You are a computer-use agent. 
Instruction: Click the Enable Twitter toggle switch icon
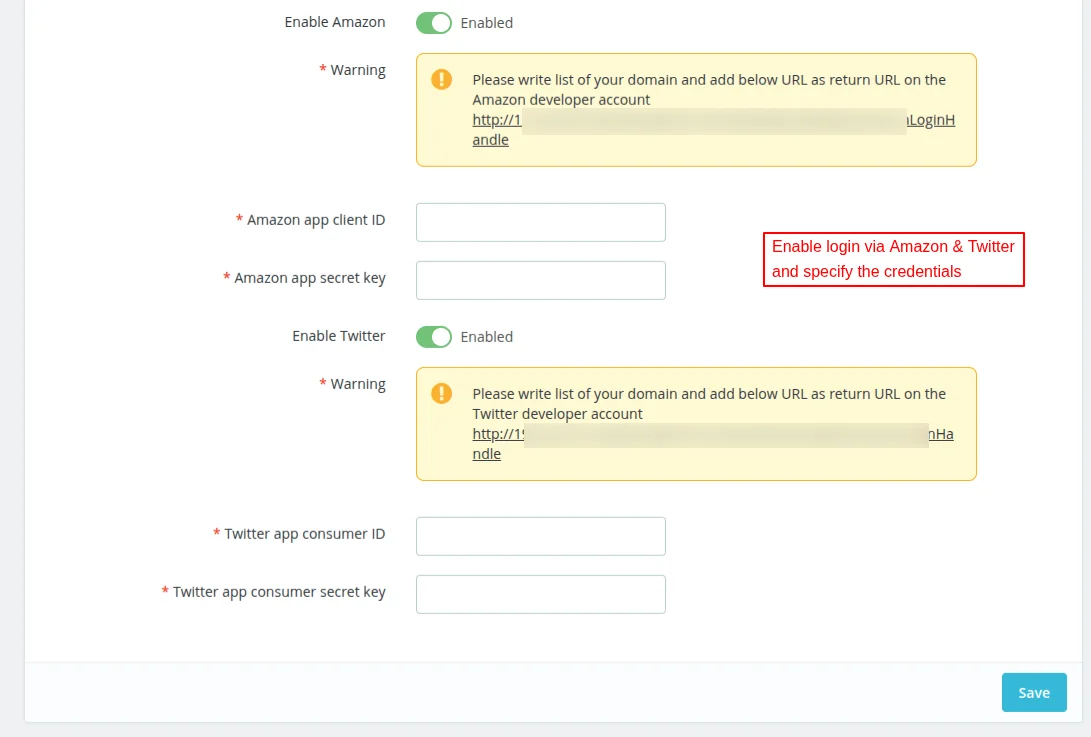click(x=433, y=337)
